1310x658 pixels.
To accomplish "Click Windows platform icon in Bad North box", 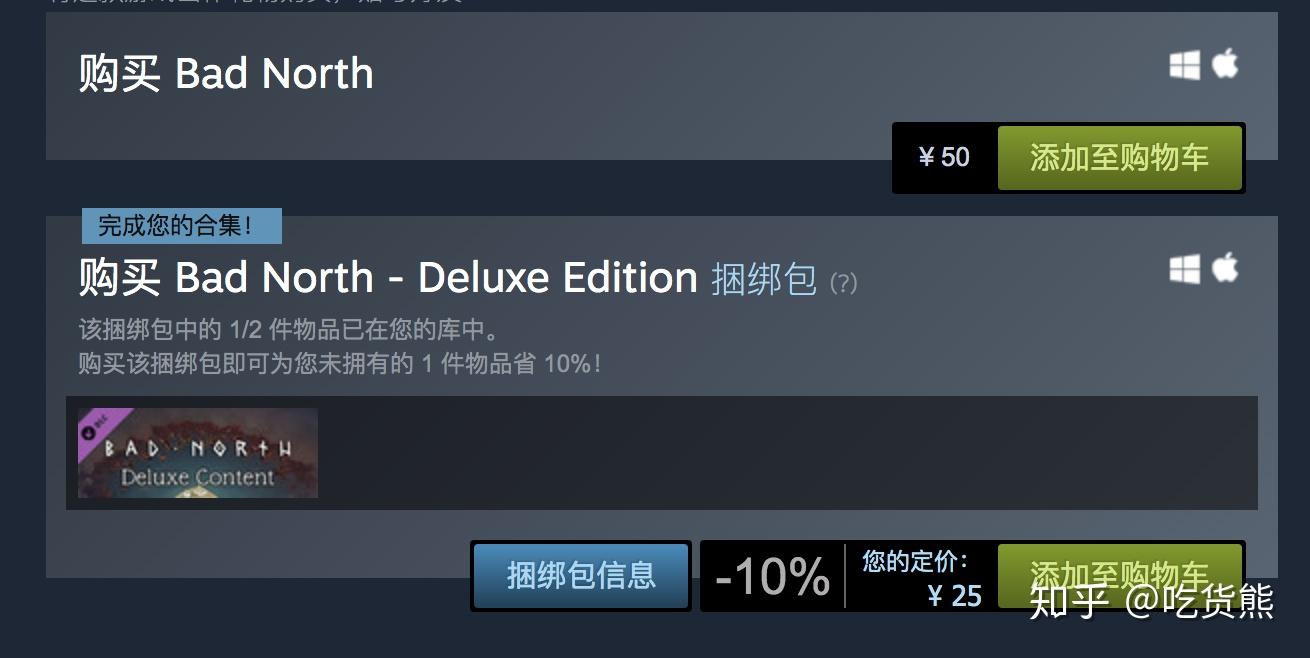I will [1185, 65].
